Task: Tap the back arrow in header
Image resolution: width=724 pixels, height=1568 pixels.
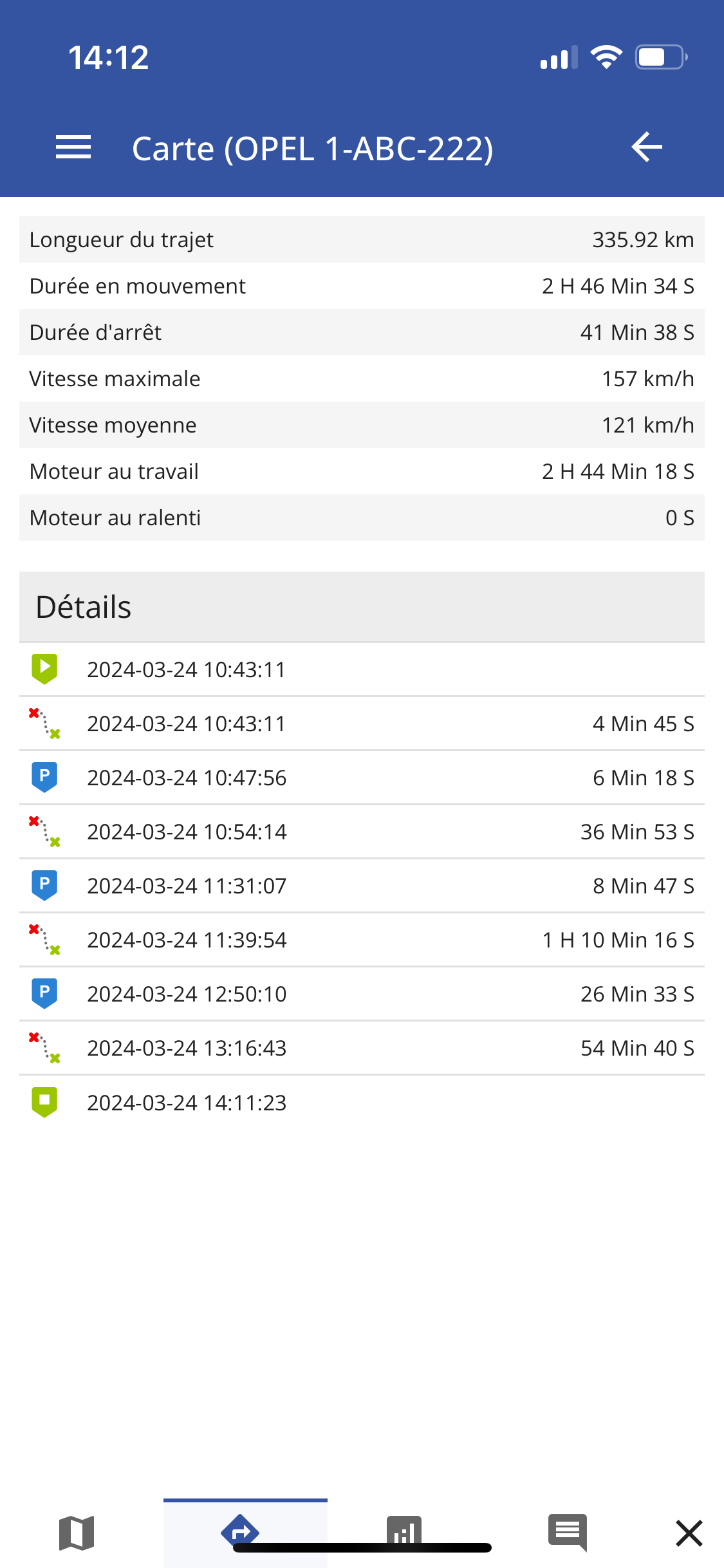Action: tap(647, 147)
